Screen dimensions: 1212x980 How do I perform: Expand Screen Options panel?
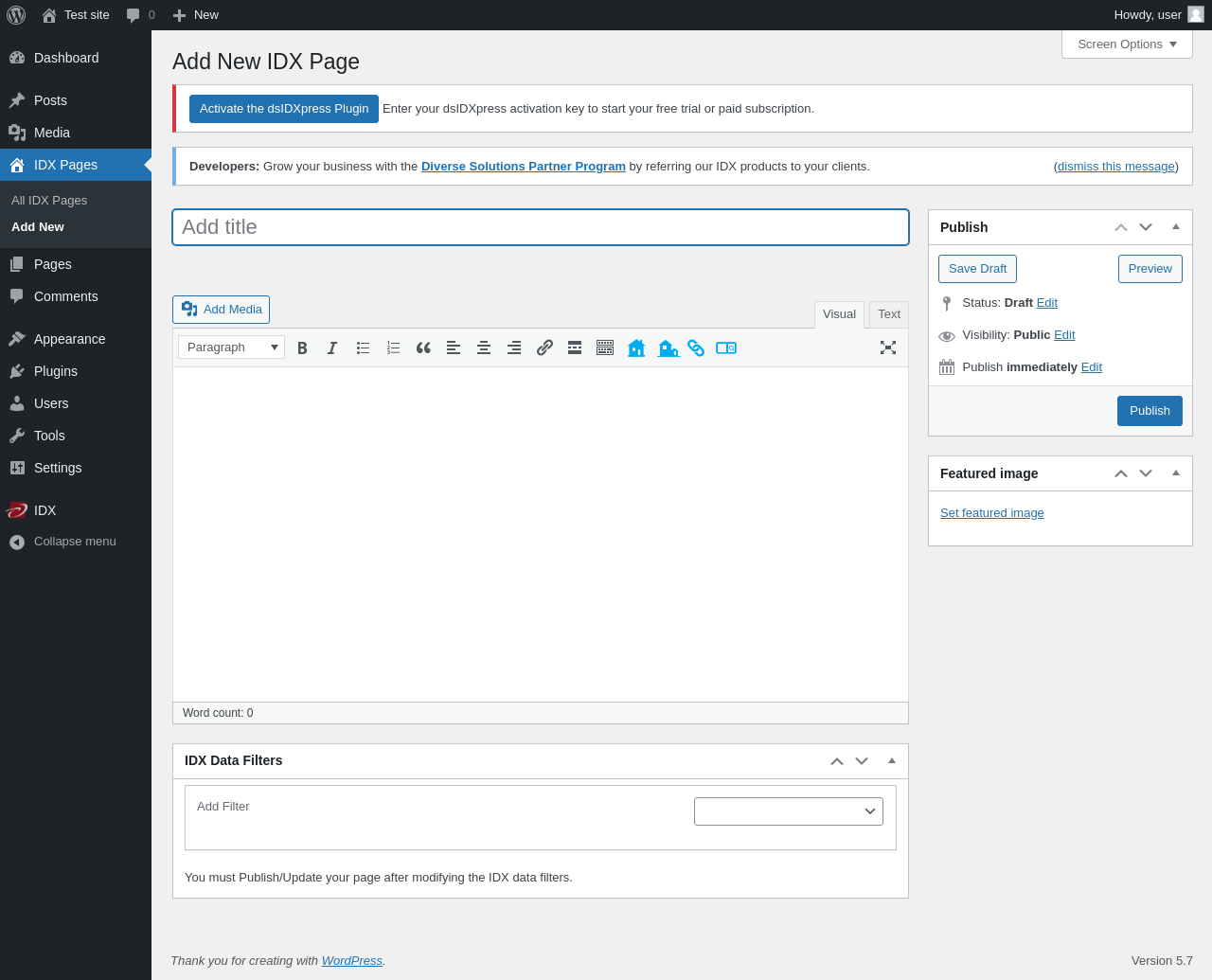1127,45
